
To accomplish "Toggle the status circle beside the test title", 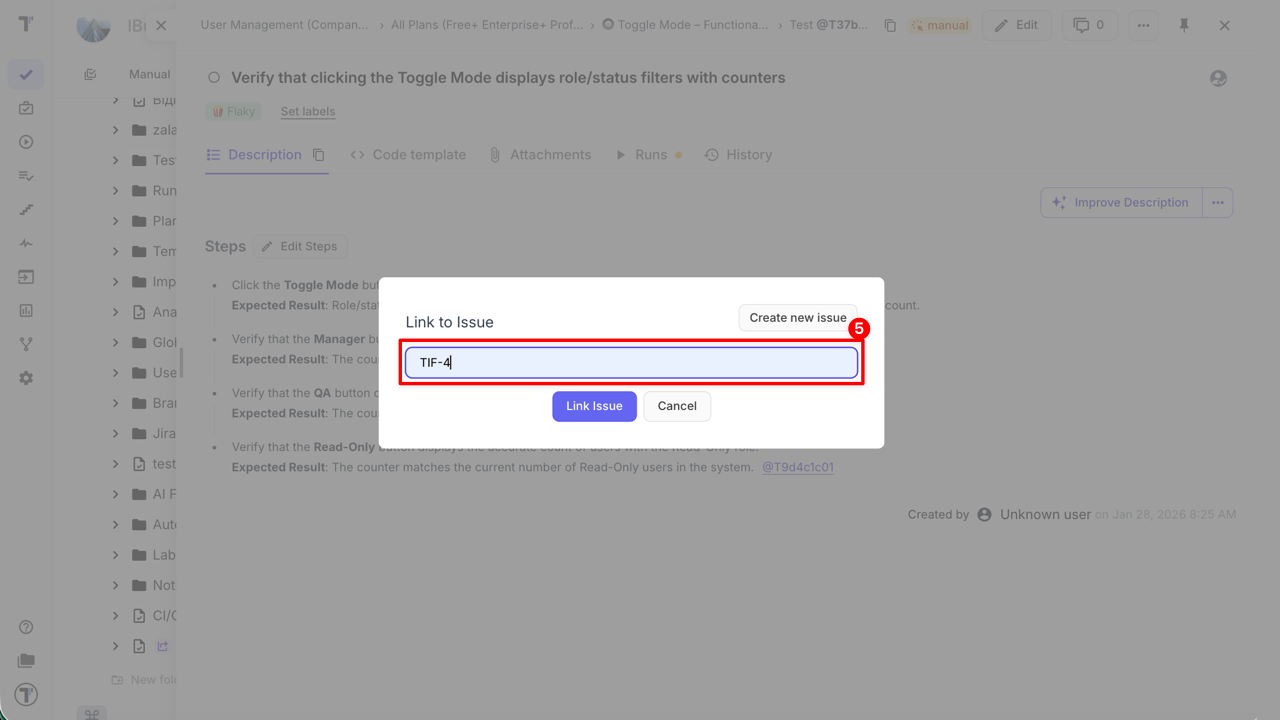I will click(212, 77).
